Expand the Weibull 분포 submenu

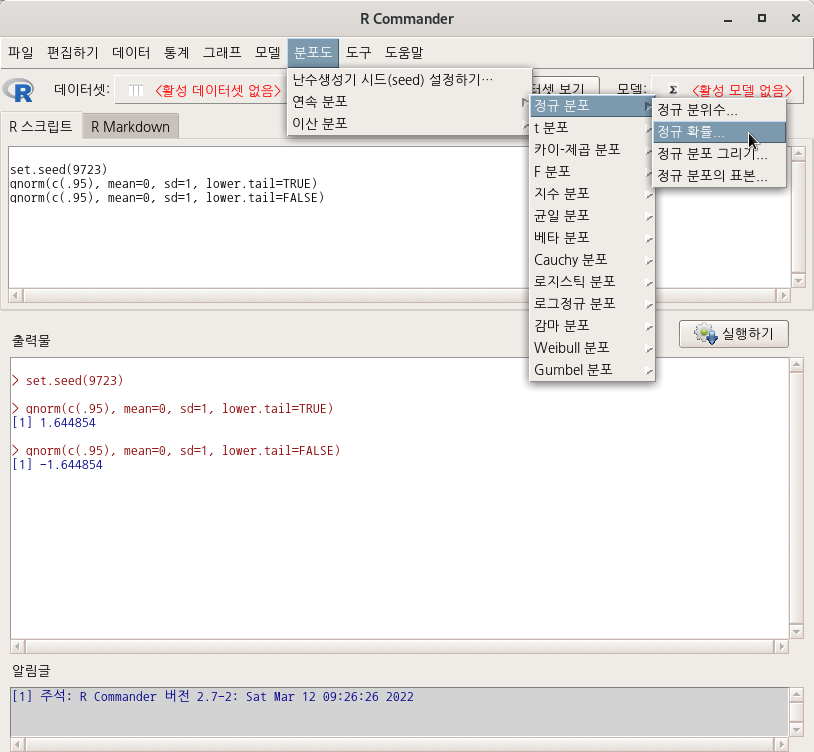click(592, 348)
